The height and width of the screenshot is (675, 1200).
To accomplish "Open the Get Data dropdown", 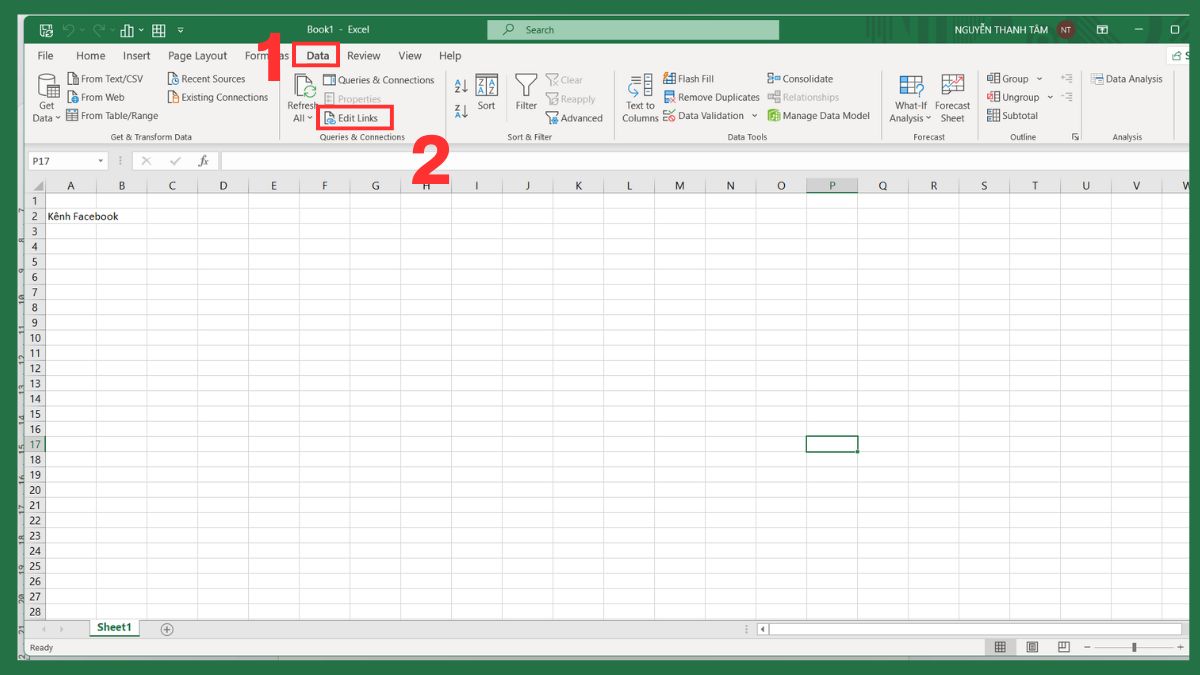I will click(x=47, y=98).
